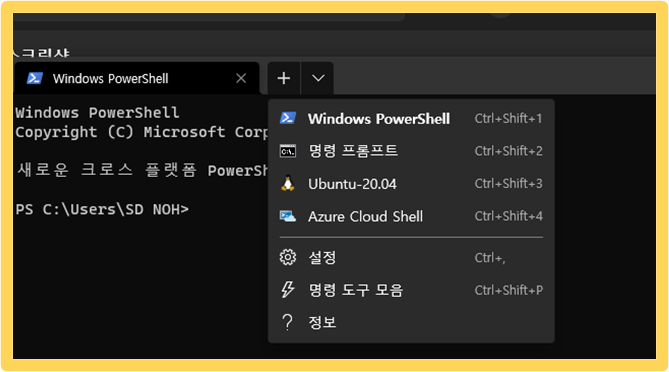
Task: Open 명령 프롬프트 profile
Action: (411, 151)
